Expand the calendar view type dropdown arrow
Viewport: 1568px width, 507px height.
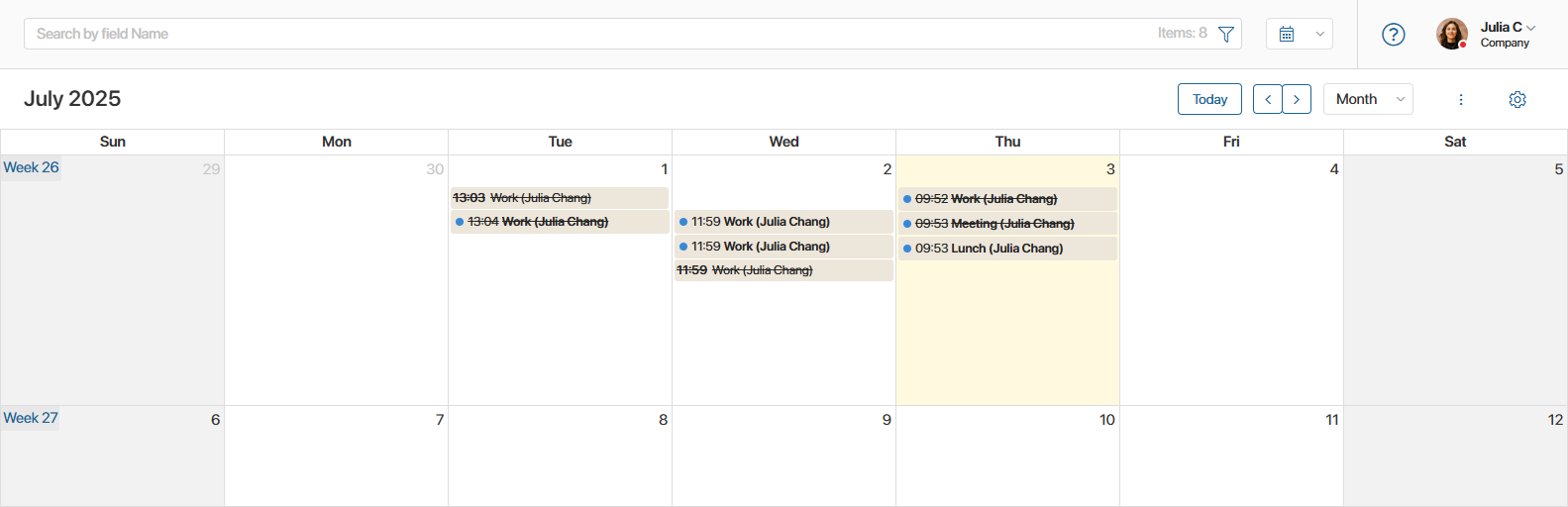(x=1319, y=34)
